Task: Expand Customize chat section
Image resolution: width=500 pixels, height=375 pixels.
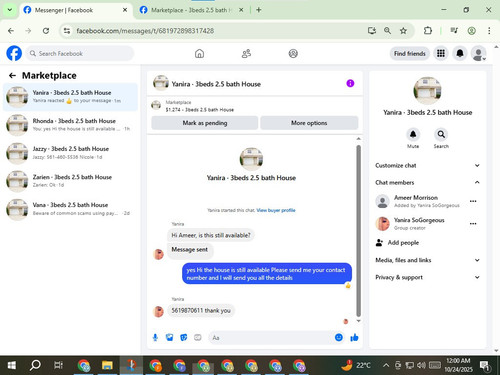Action: pos(427,165)
